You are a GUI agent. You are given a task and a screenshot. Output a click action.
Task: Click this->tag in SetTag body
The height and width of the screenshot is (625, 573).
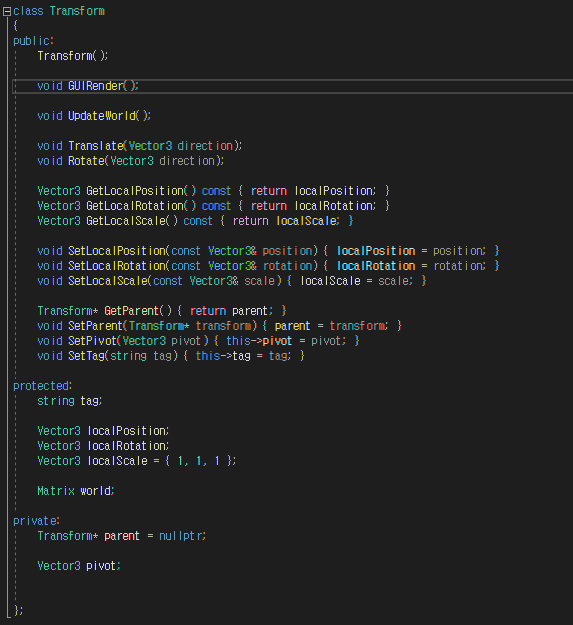pos(223,356)
